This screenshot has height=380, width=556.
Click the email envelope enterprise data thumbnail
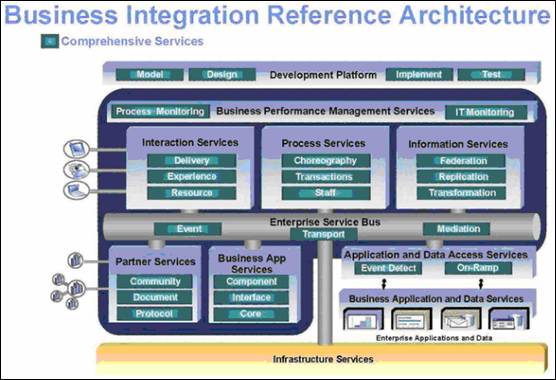click(461, 319)
